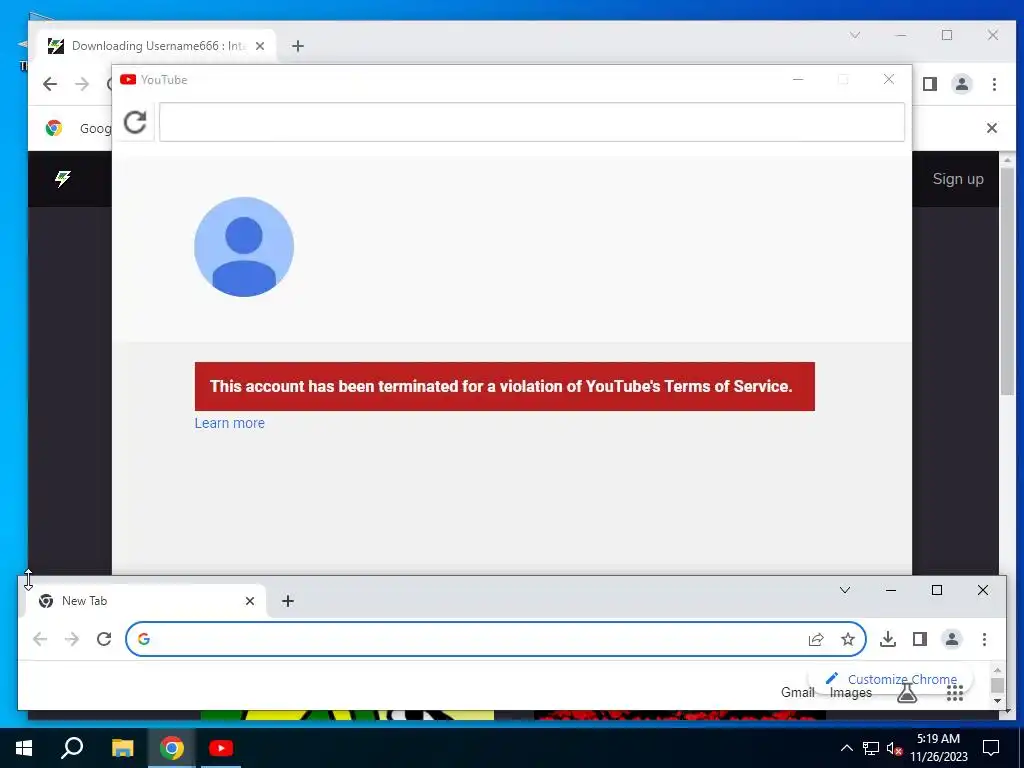Image resolution: width=1024 pixels, height=768 pixels.
Task: Close the New Tab tab
Action: pyautogui.click(x=249, y=601)
